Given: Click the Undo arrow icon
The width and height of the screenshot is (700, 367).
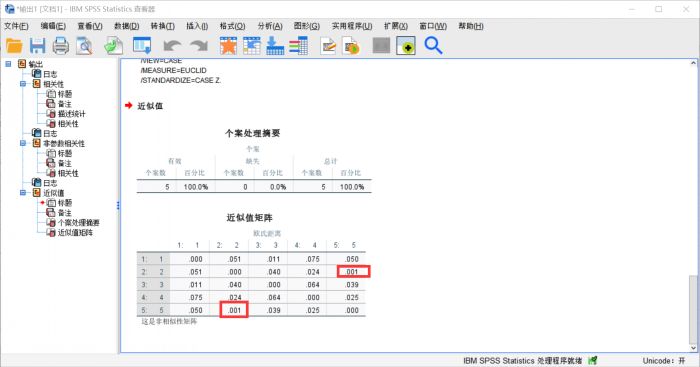Looking at the screenshot, I should click(x=172, y=46).
